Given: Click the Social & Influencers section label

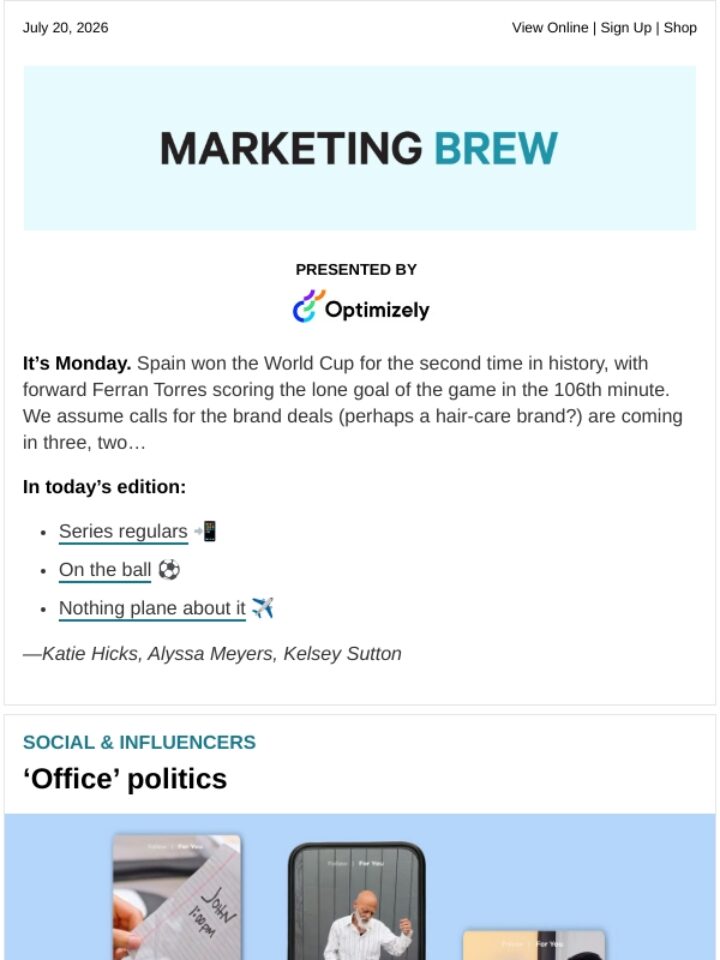Looking at the screenshot, I should point(139,742).
